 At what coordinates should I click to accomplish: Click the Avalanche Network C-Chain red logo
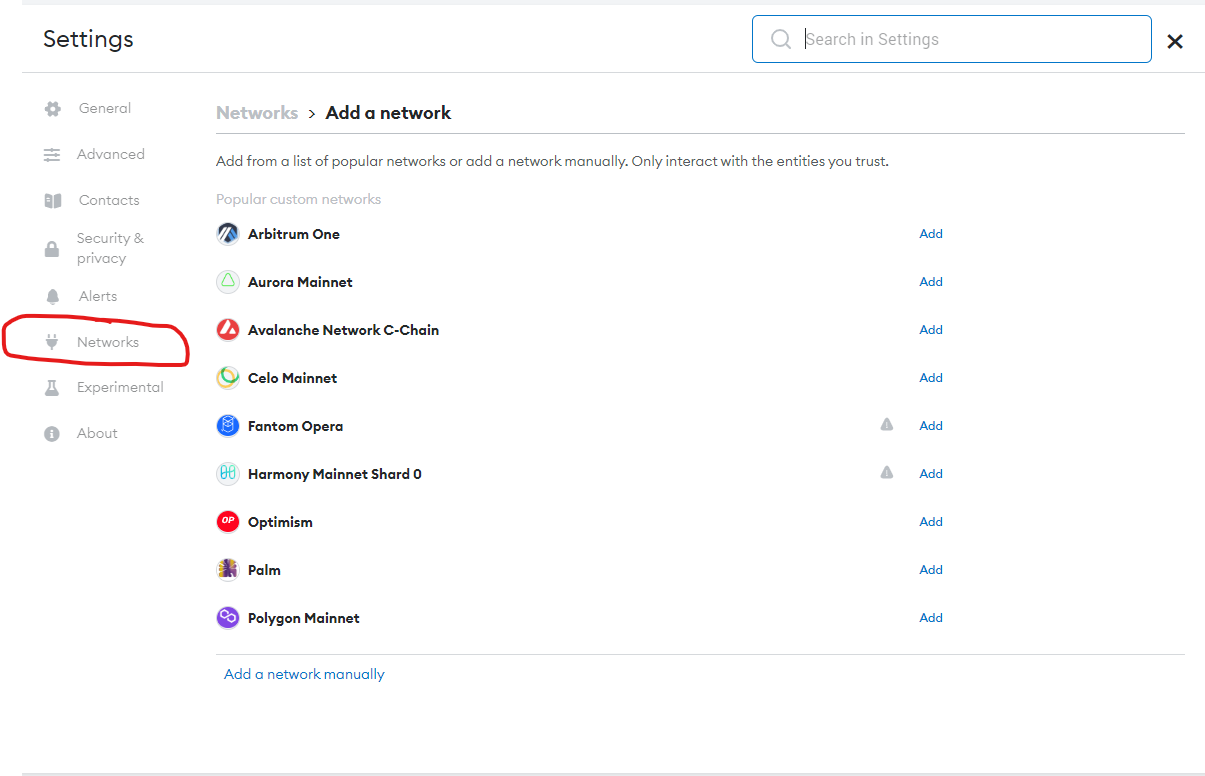click(228, 330)
